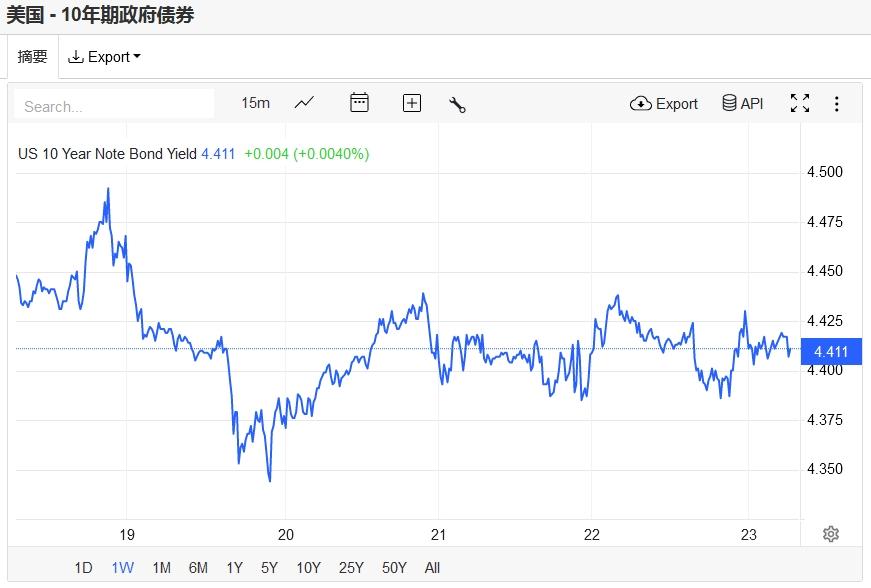The image size is (871, 588).
Task: Click the Search input field
Action: click(115, 106)
